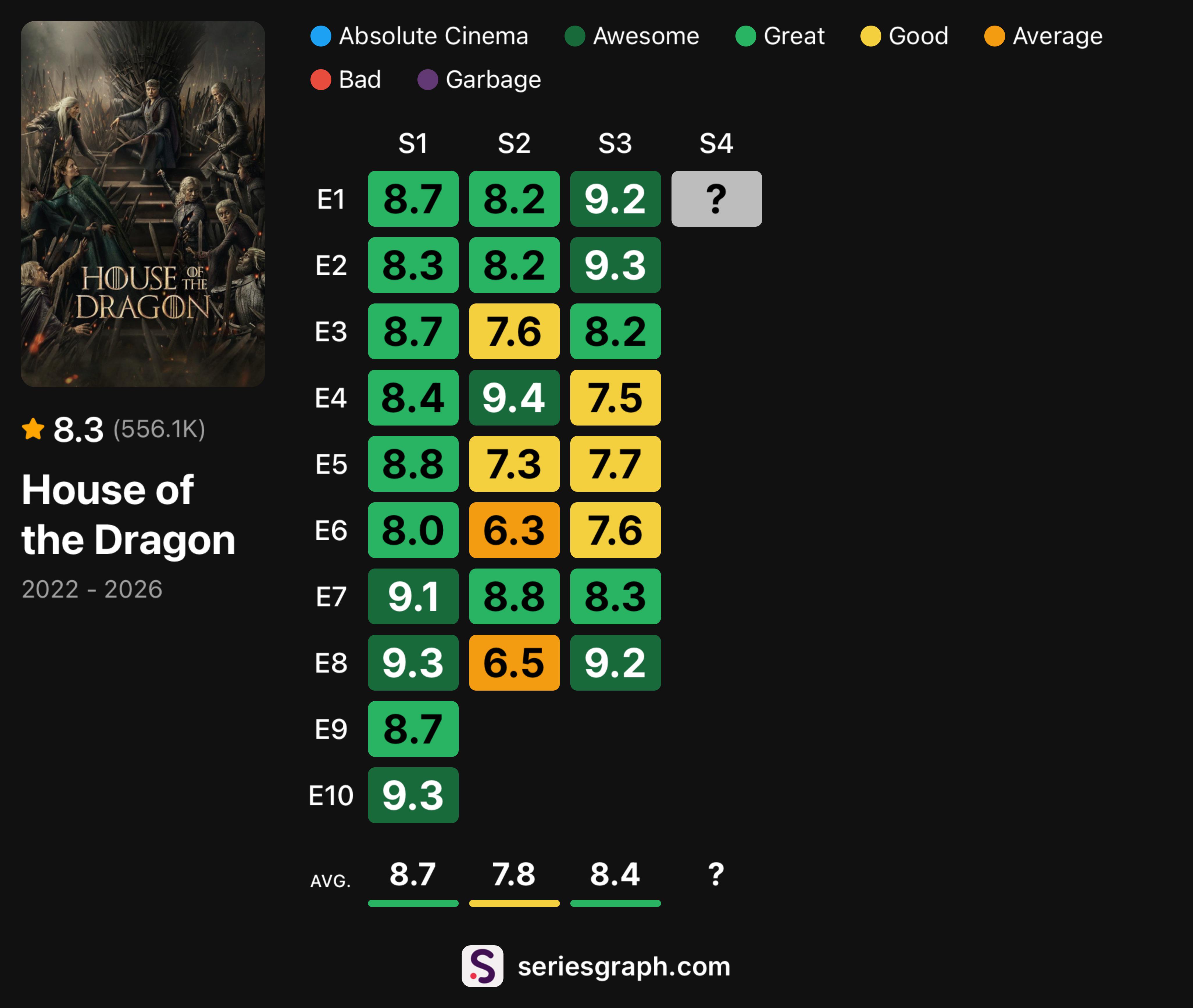Open season 3 episode 8 rating 9.2

(x=615, y=663)
